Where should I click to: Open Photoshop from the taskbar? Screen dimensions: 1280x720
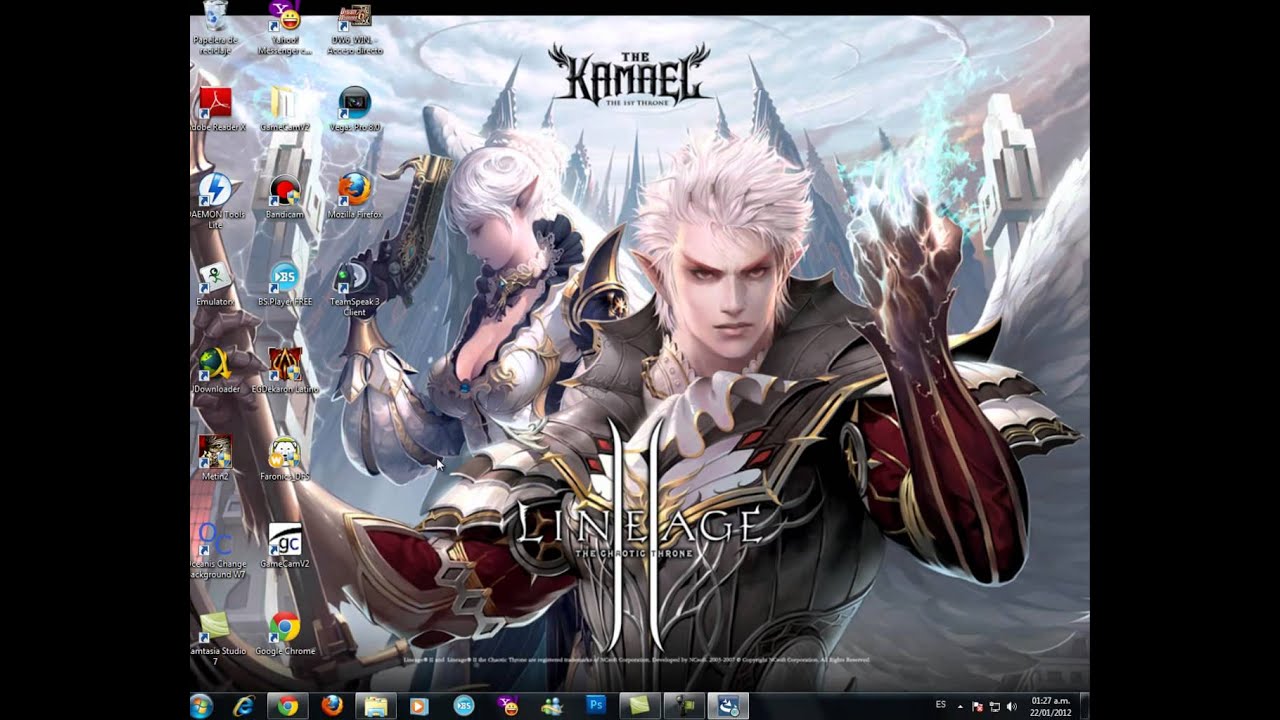pos(596,706)
